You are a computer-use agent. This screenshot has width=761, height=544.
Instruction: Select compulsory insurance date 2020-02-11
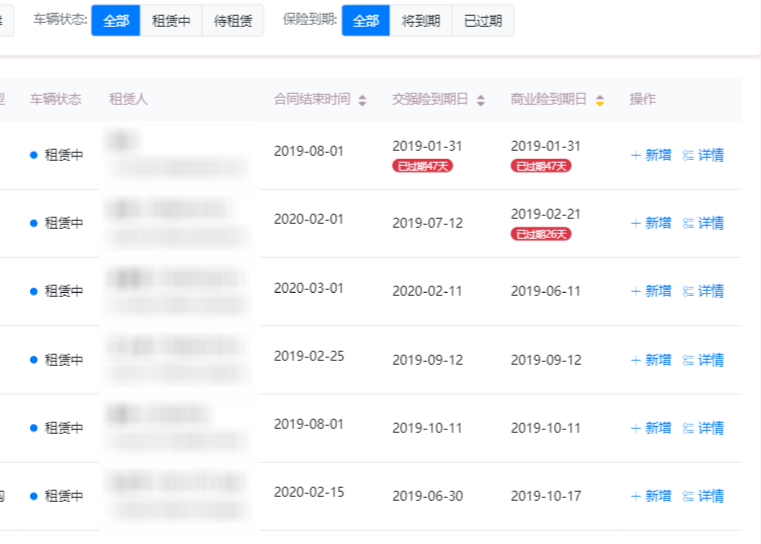427,291
